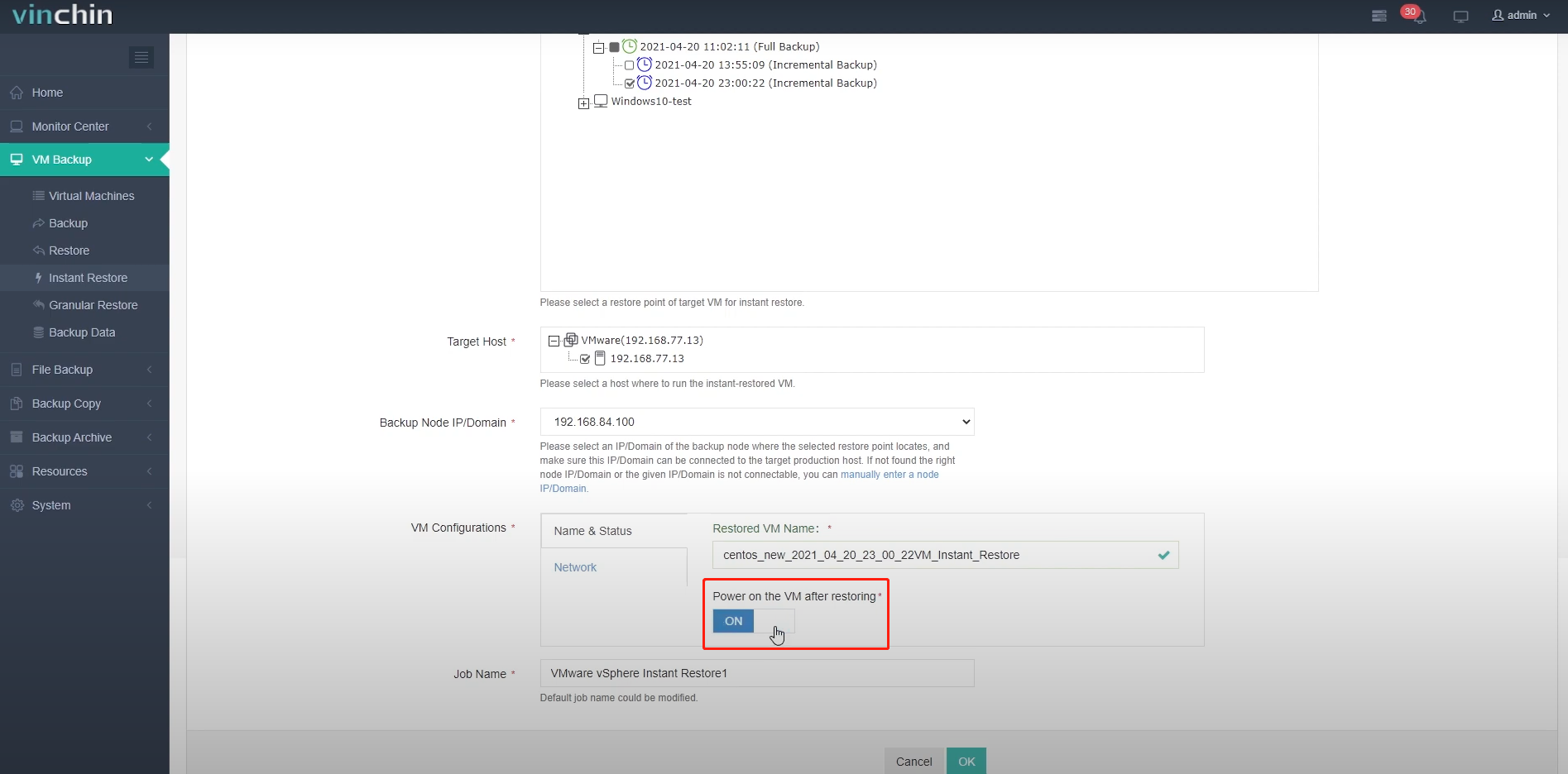Open the admin user menu

(x=1521, y=15)
